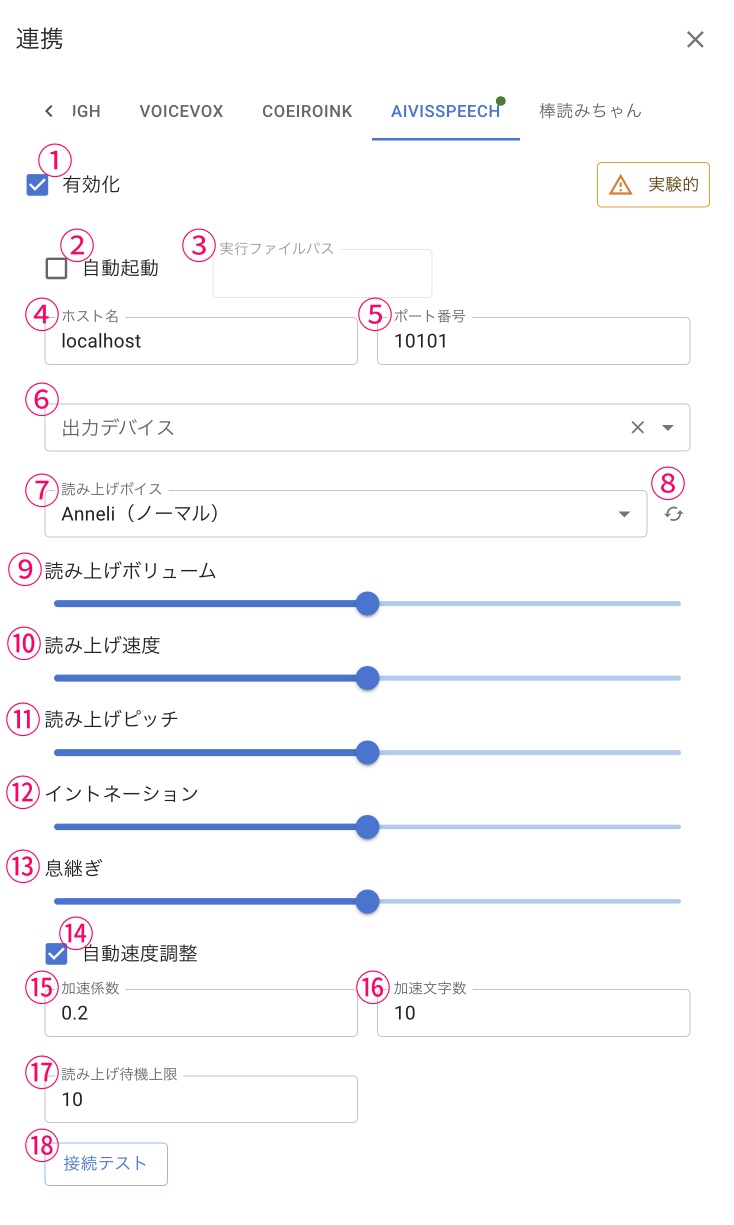This screenshot has height=1225, width=734.
Task: Open the COEIROINK tab
Action: tap(307, 111)
